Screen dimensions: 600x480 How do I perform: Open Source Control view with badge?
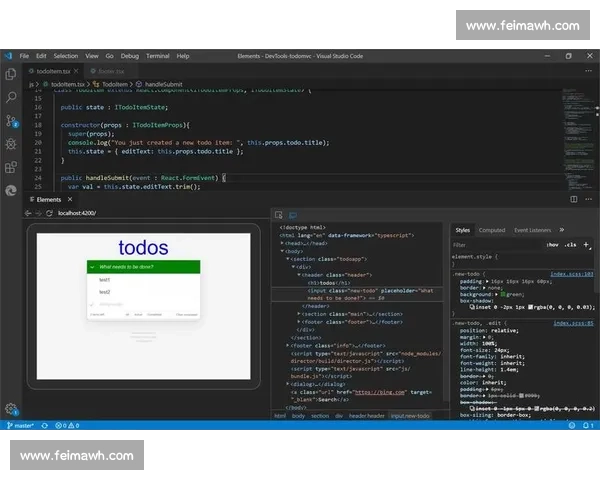[11, 121]
